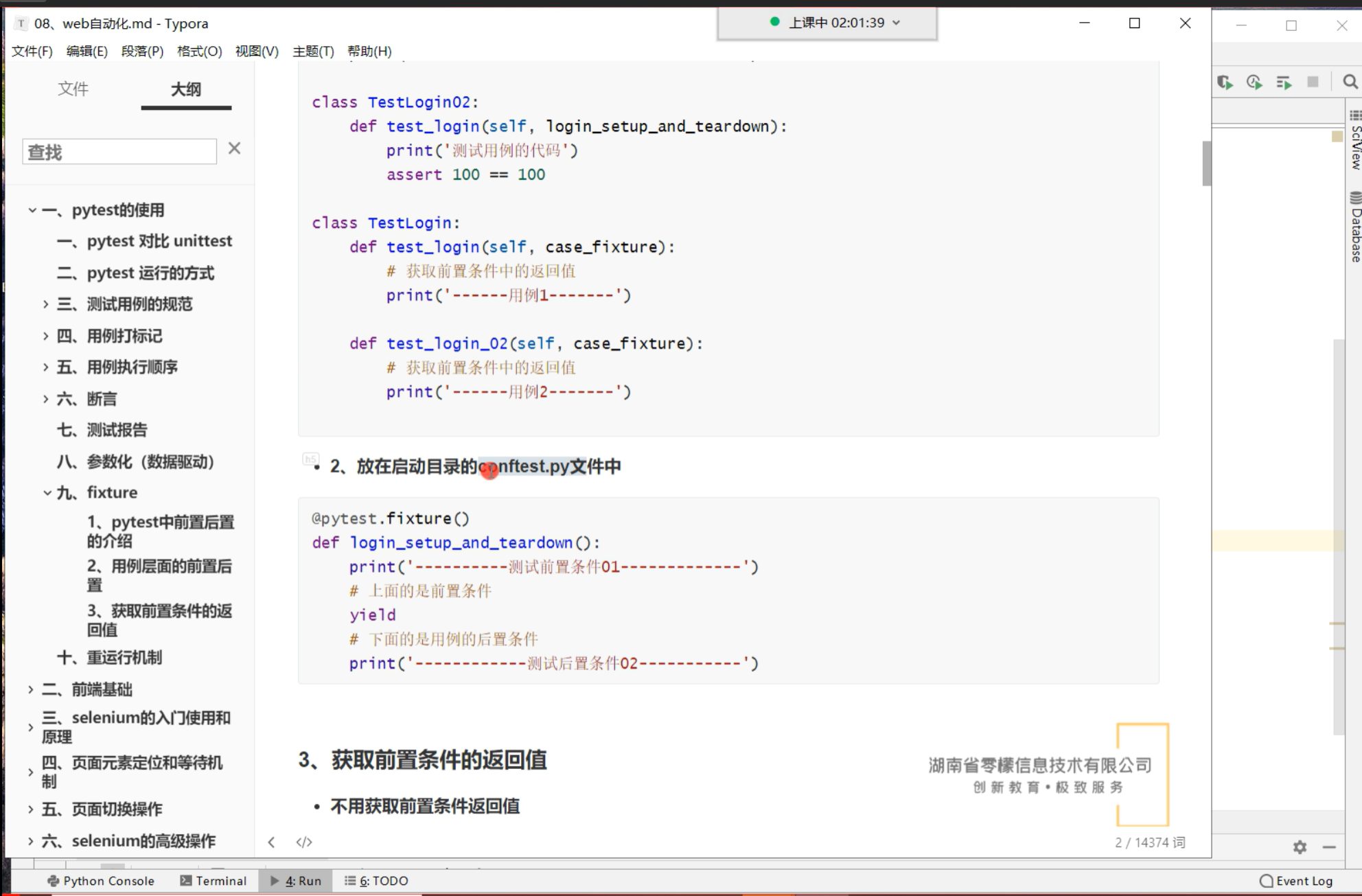Open the Event Log panel
This screenshot has width=1362, height=896.
click(1296, 881)
